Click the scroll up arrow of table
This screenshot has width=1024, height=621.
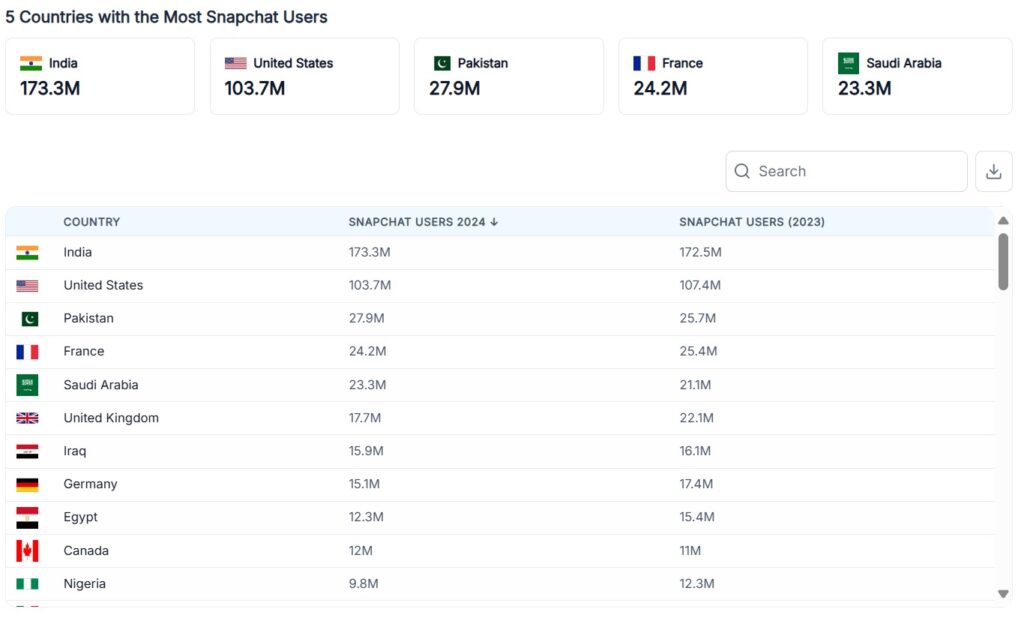(1003, 221)
